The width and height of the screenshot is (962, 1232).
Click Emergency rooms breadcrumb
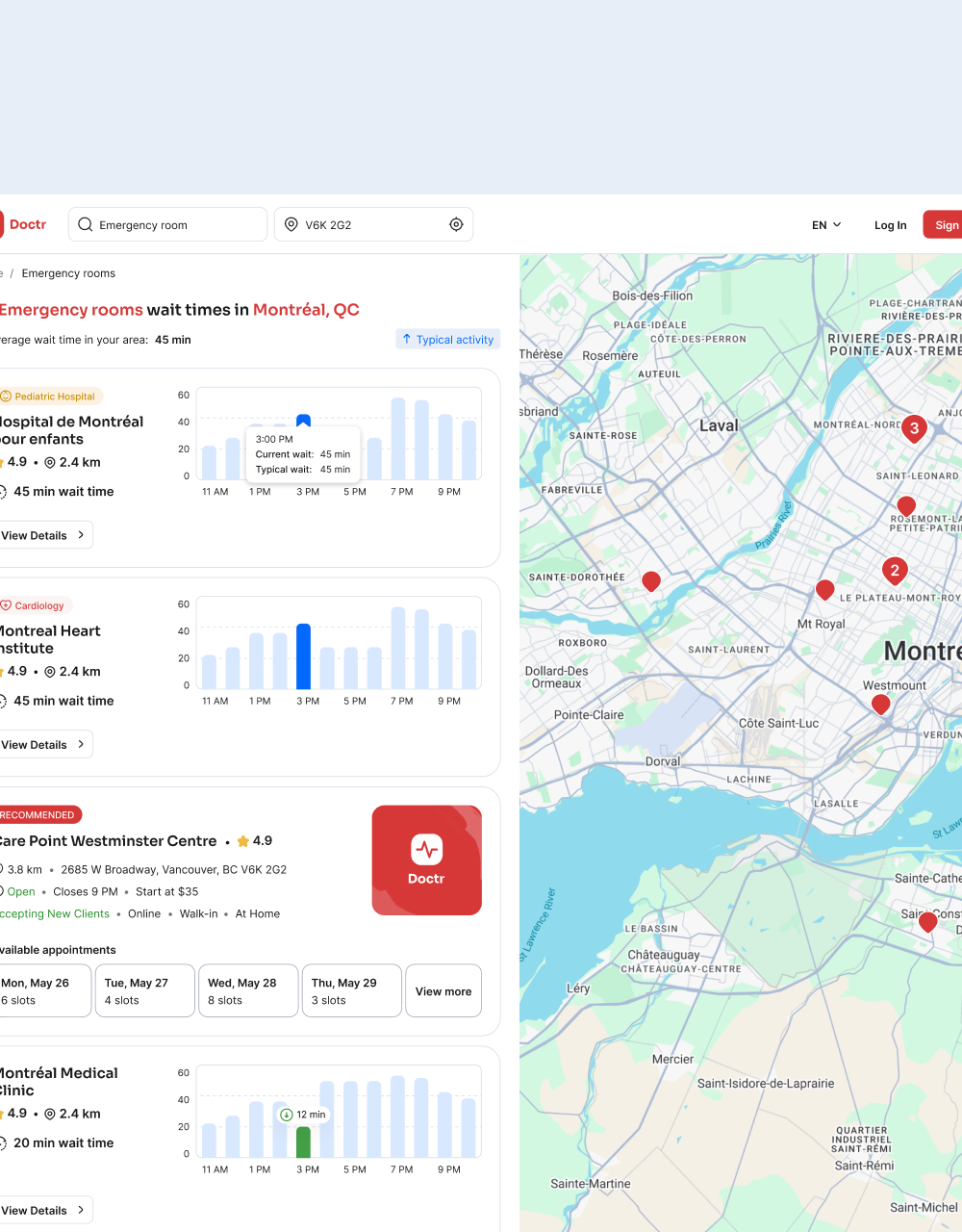(x=68, y=273)
